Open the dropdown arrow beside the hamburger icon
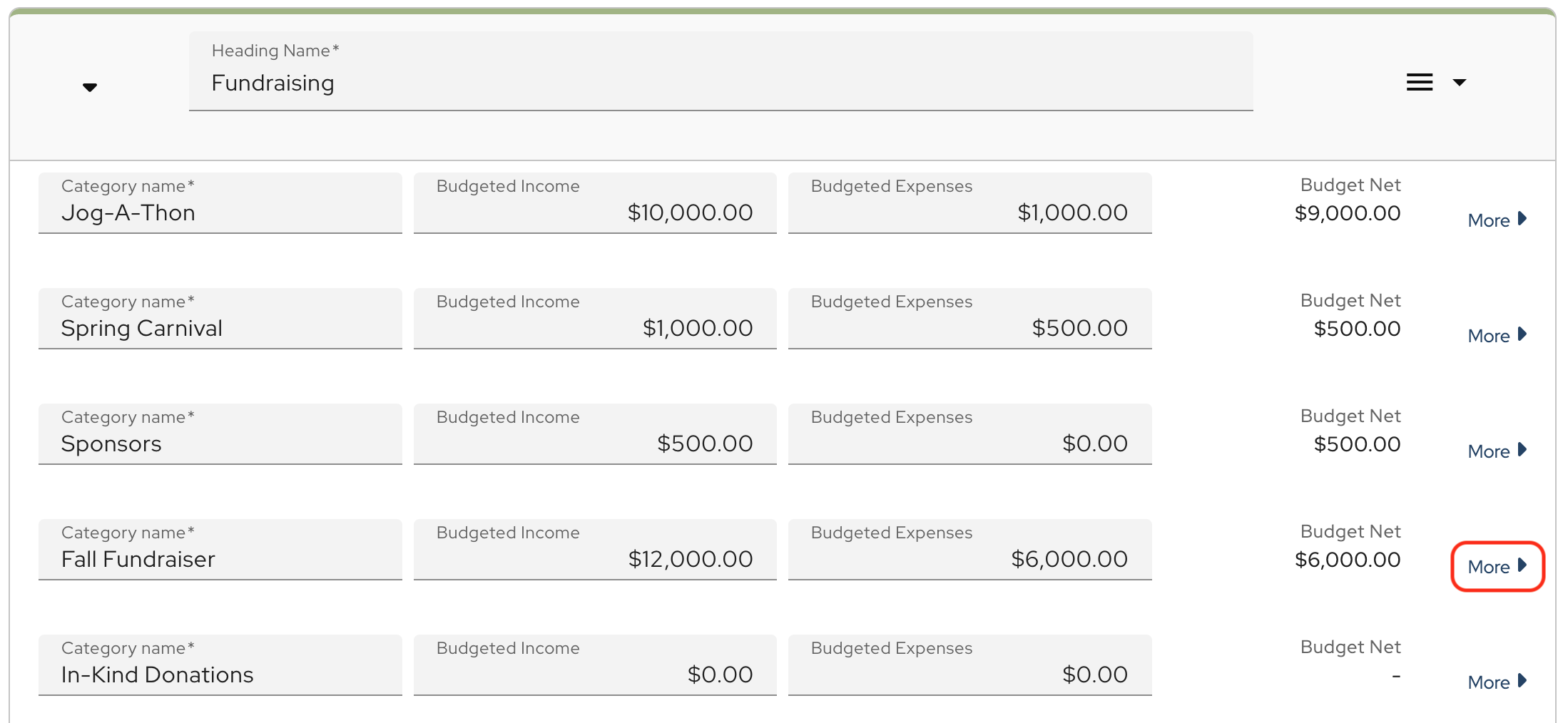This screenshot has width=1568, height=723. point(1460,83)
